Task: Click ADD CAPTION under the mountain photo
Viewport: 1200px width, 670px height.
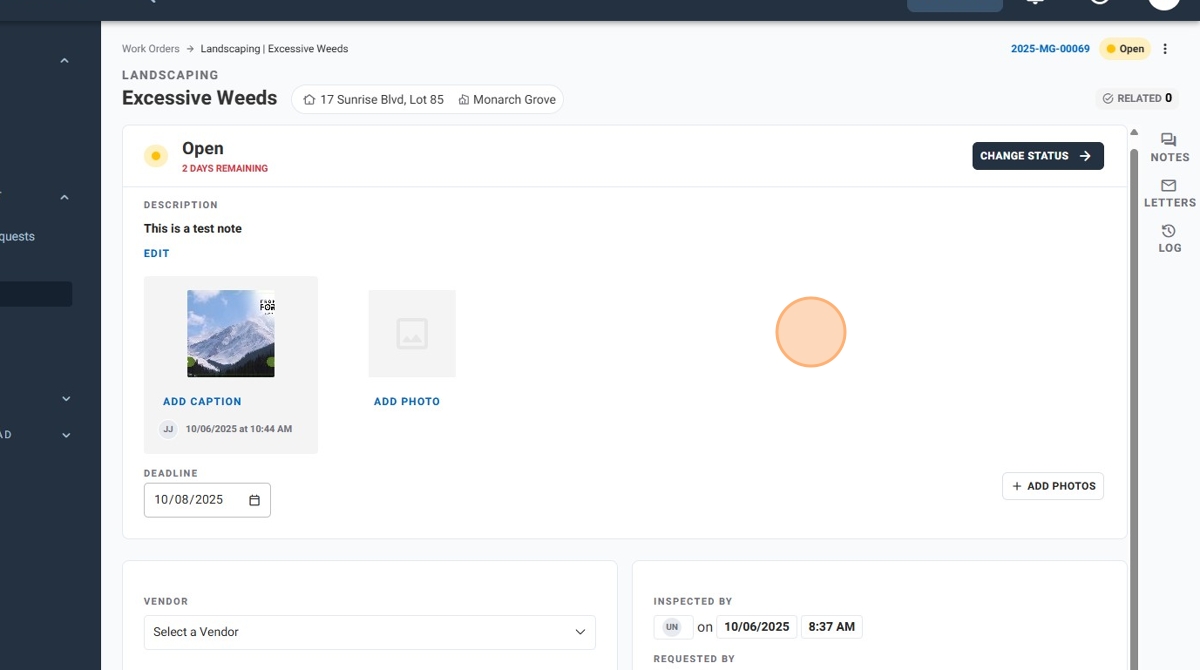Action: click(202, 402)
